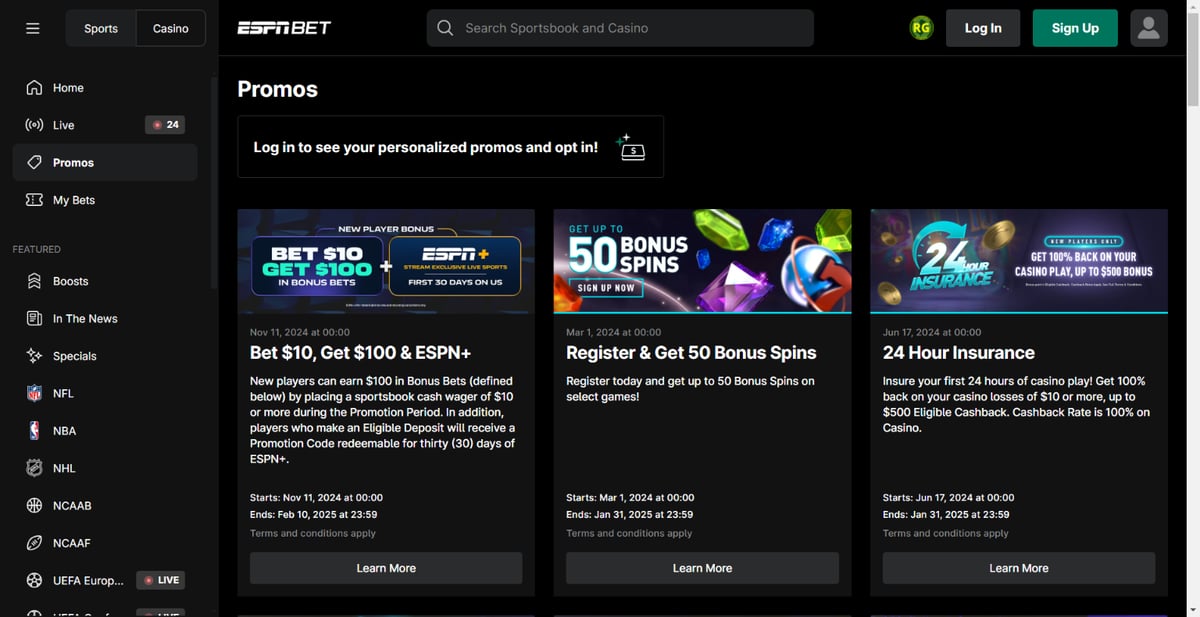Click the NCAAF football icon
The image size is (1200, 617).
point(34,543)
